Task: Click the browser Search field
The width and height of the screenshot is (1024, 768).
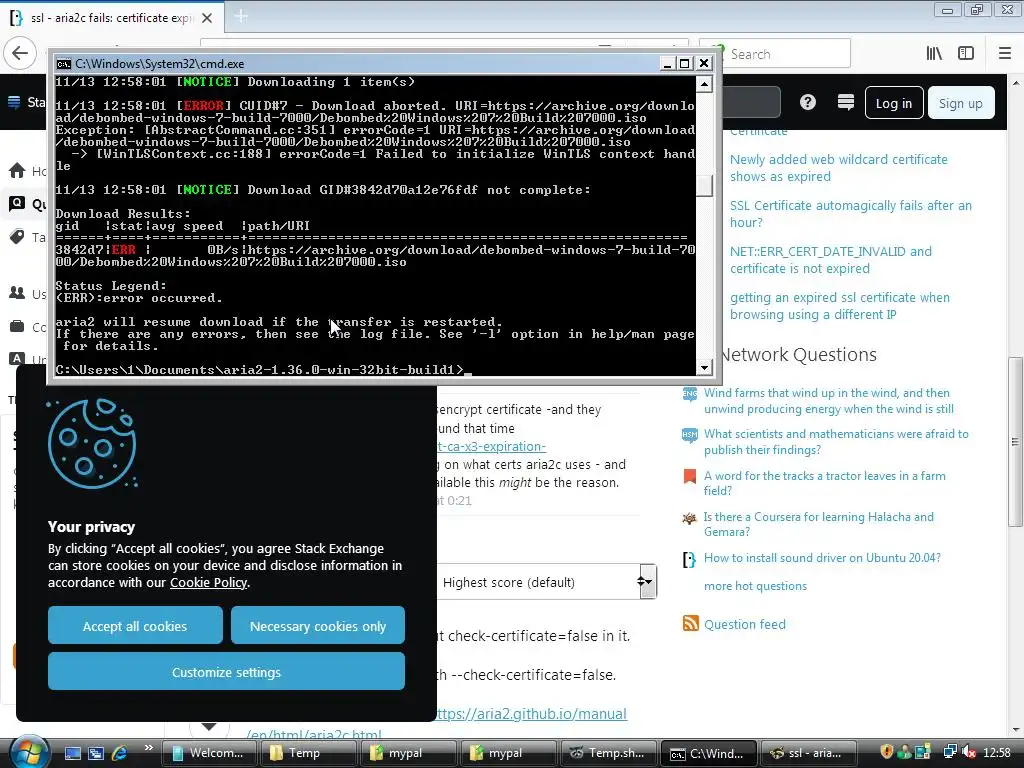Action: (775, 54)
